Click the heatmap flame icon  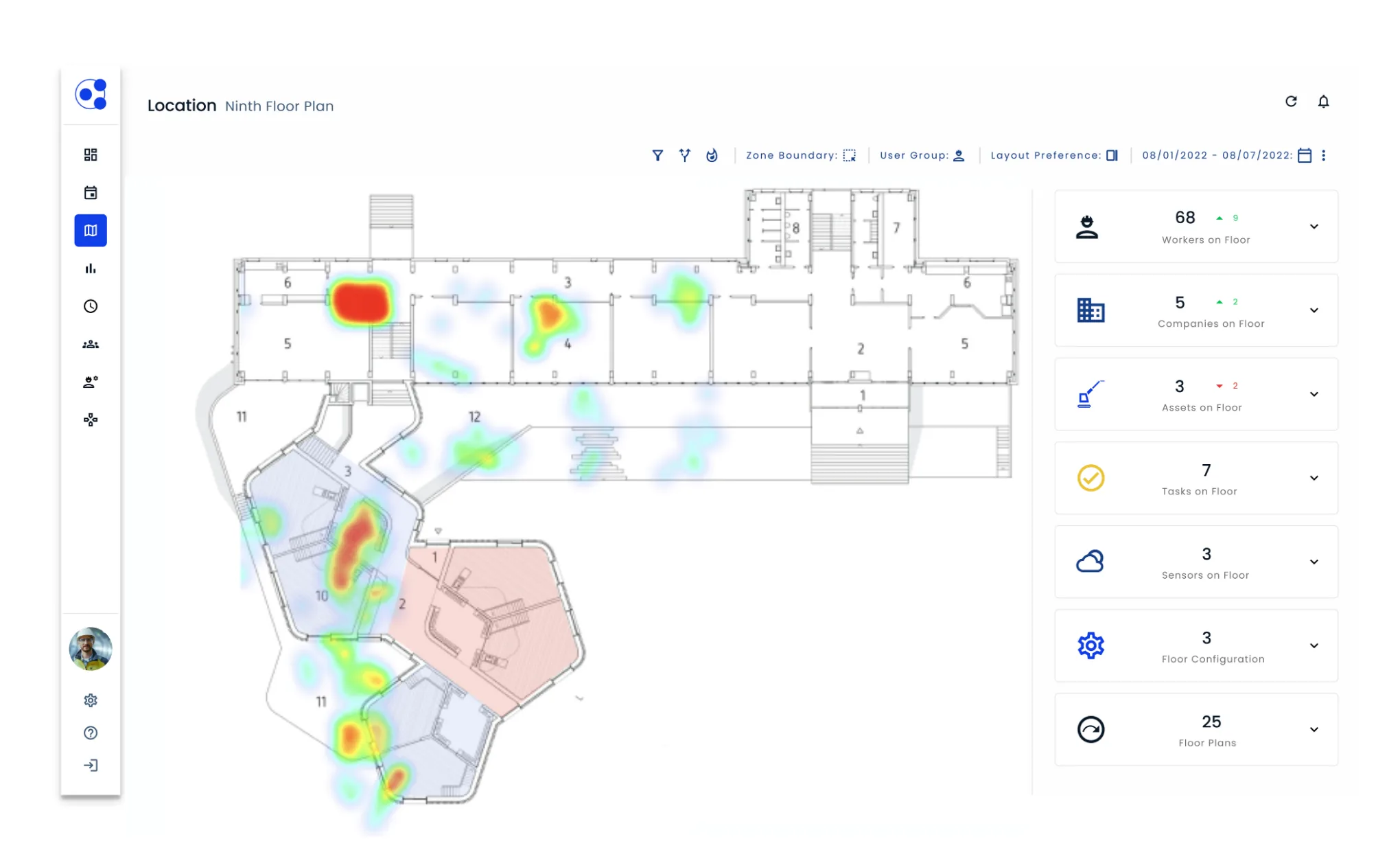tap(712, 155)
